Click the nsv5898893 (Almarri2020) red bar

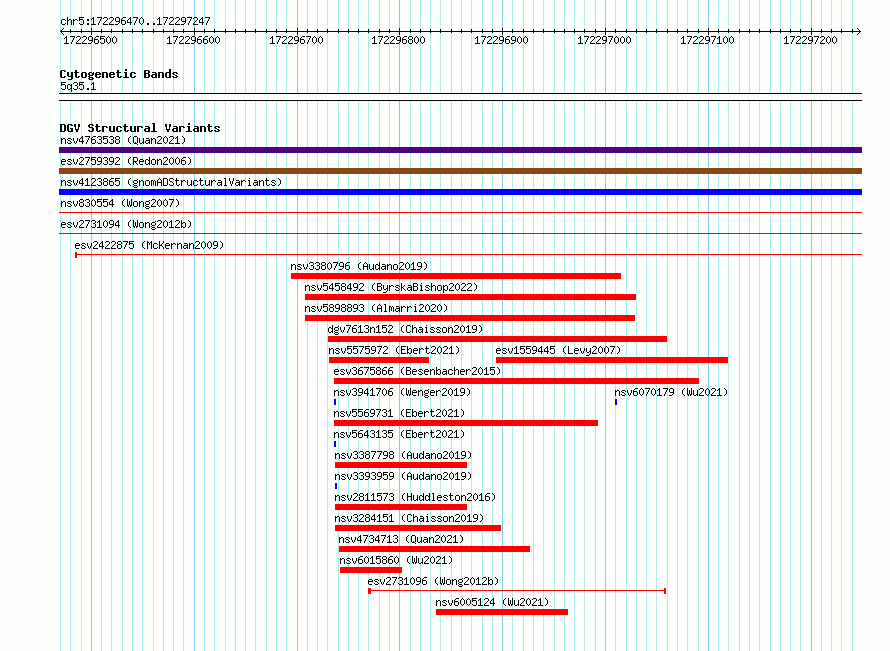tap(469, 318)
